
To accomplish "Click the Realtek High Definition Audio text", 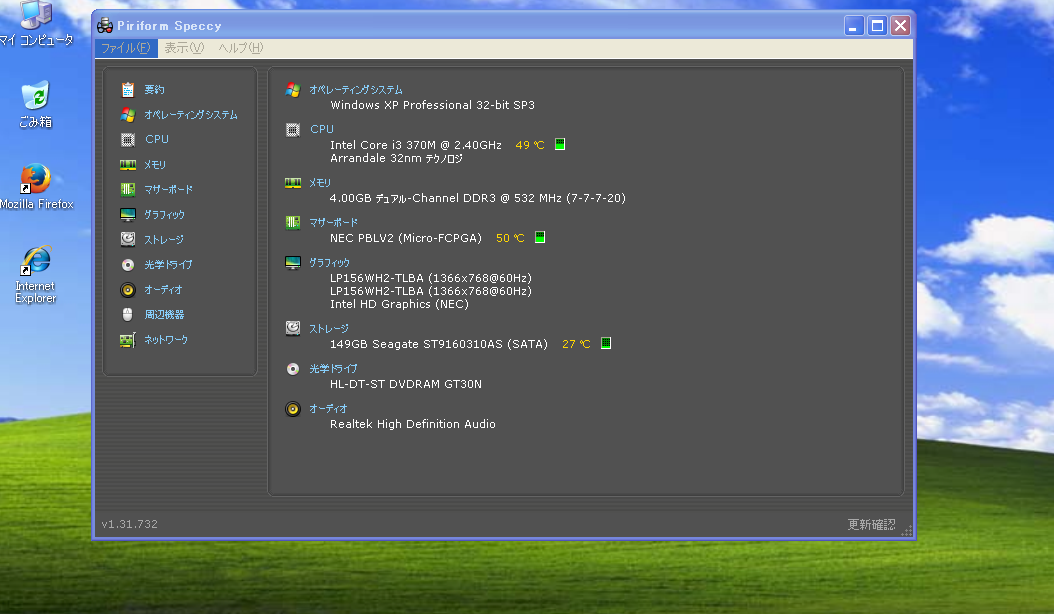I will 413,424.
